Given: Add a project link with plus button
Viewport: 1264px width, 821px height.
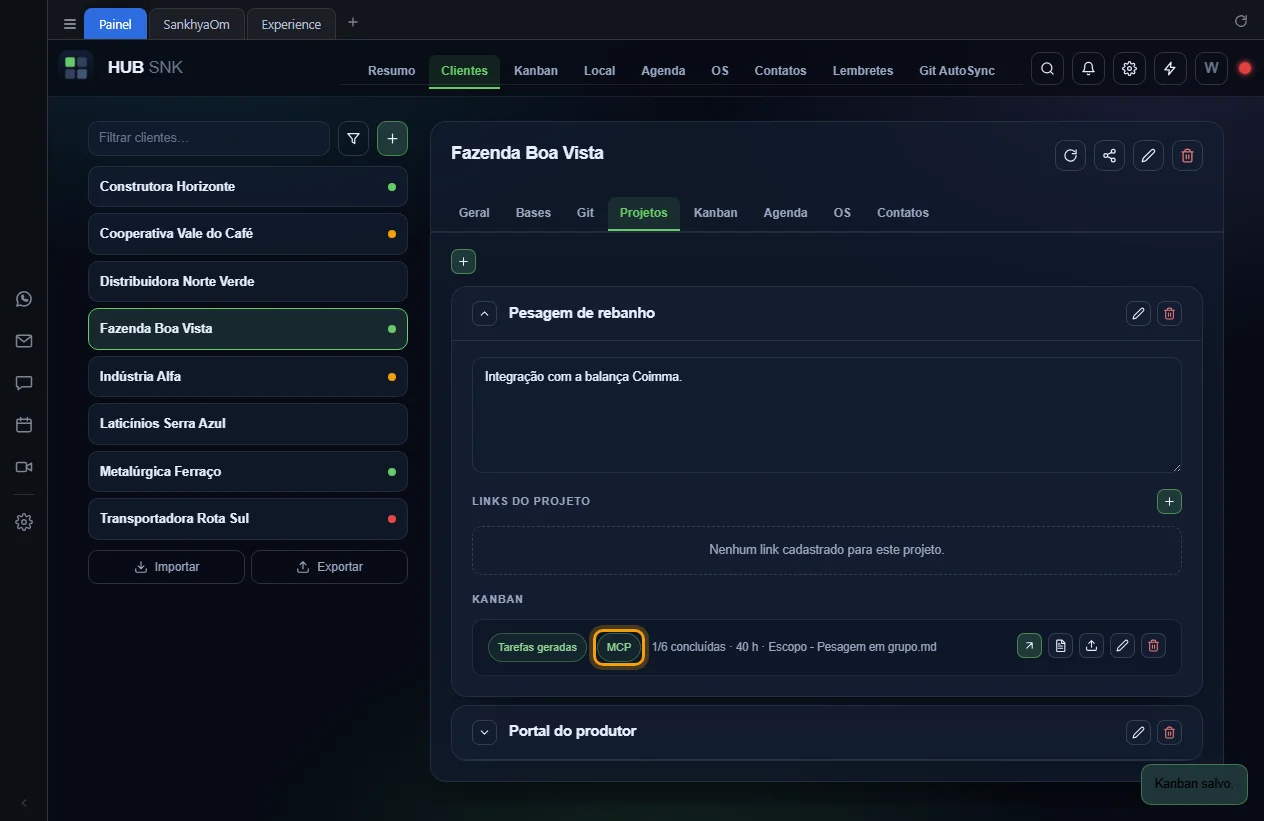Looking at the screenshot, I should (1169, 501).
